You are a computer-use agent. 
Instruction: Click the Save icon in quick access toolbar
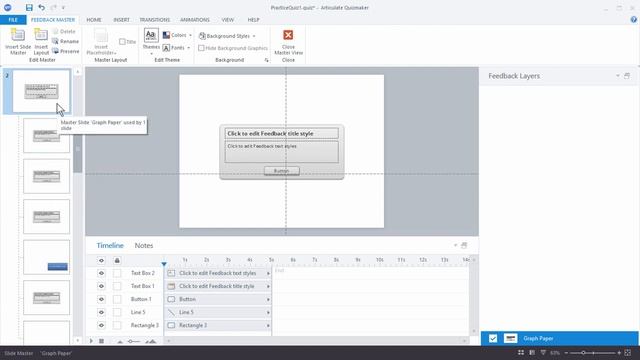[29, 7]
